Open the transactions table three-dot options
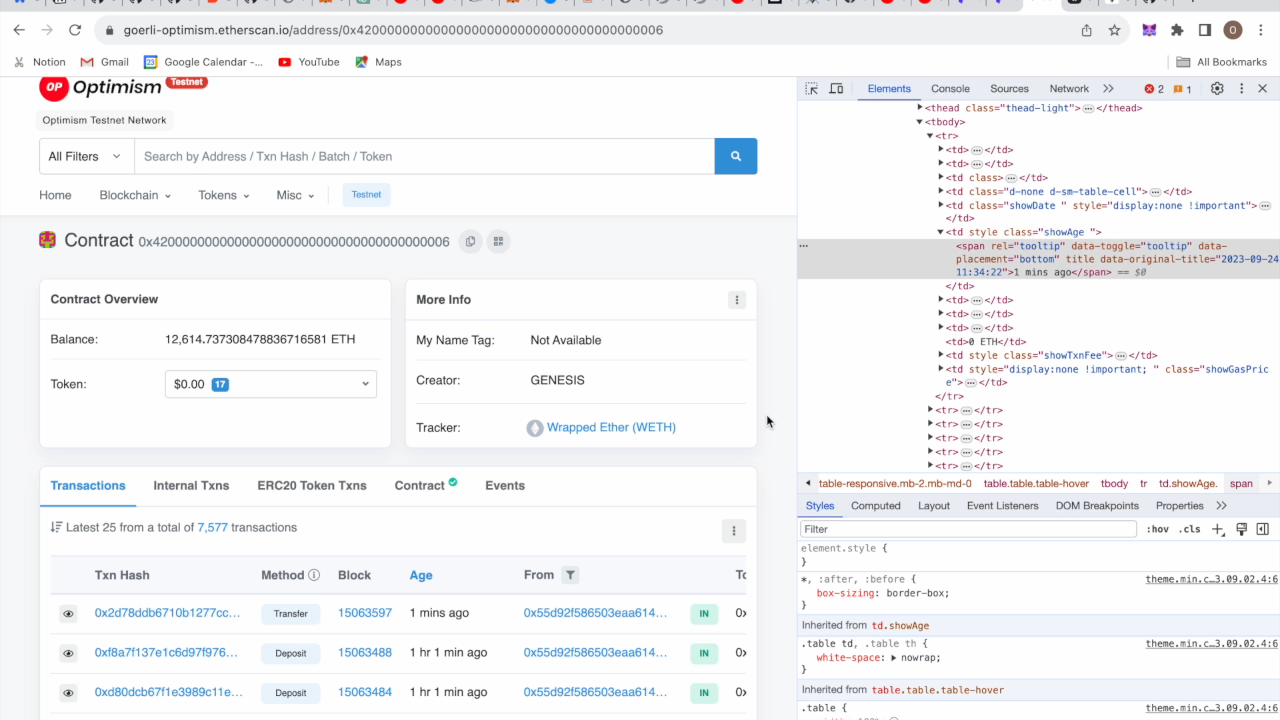Viewport: 1280px width, 720px height. click(734, 531)
